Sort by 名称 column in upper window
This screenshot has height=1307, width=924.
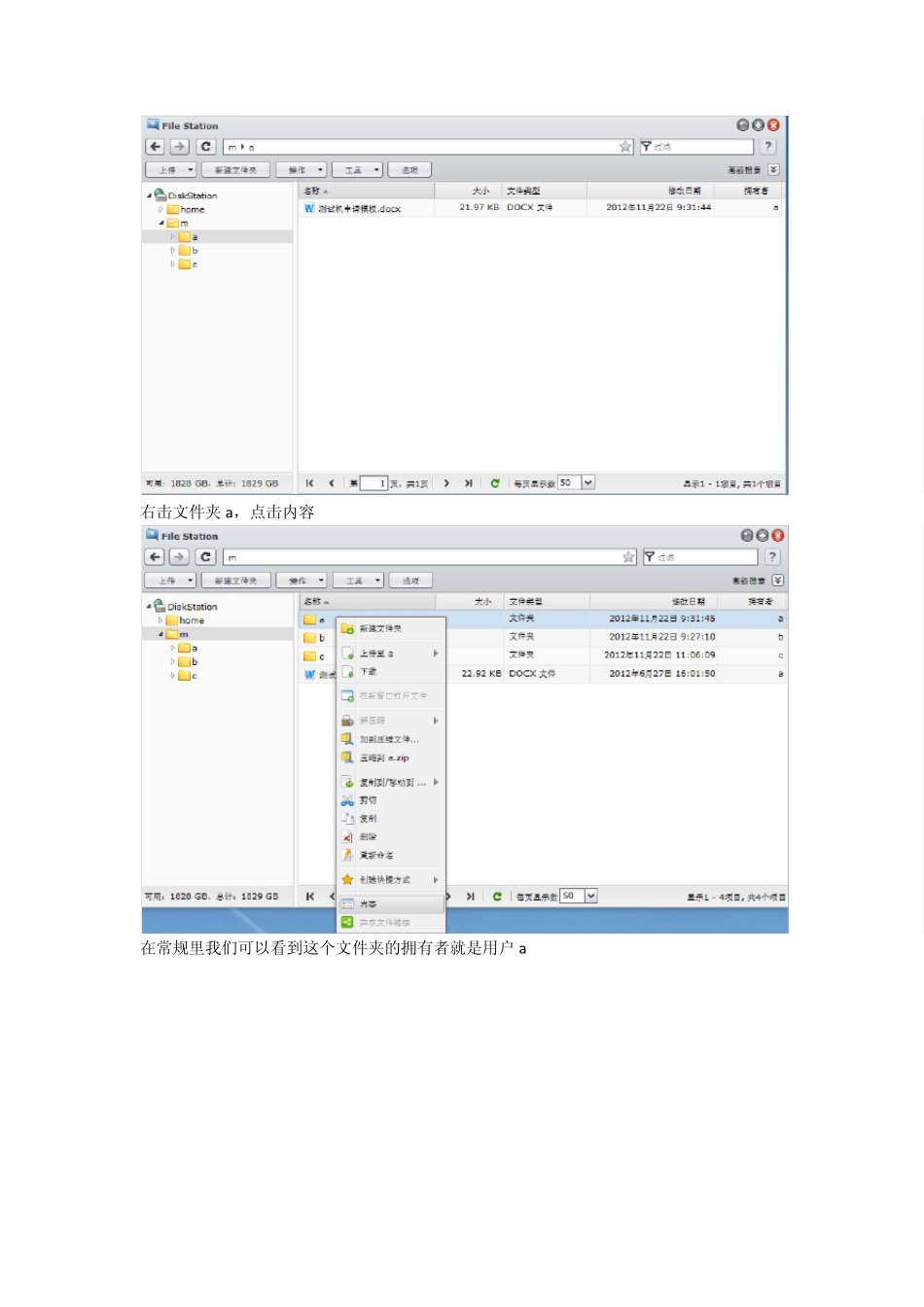pyautogui.click(x=366, y=191)
